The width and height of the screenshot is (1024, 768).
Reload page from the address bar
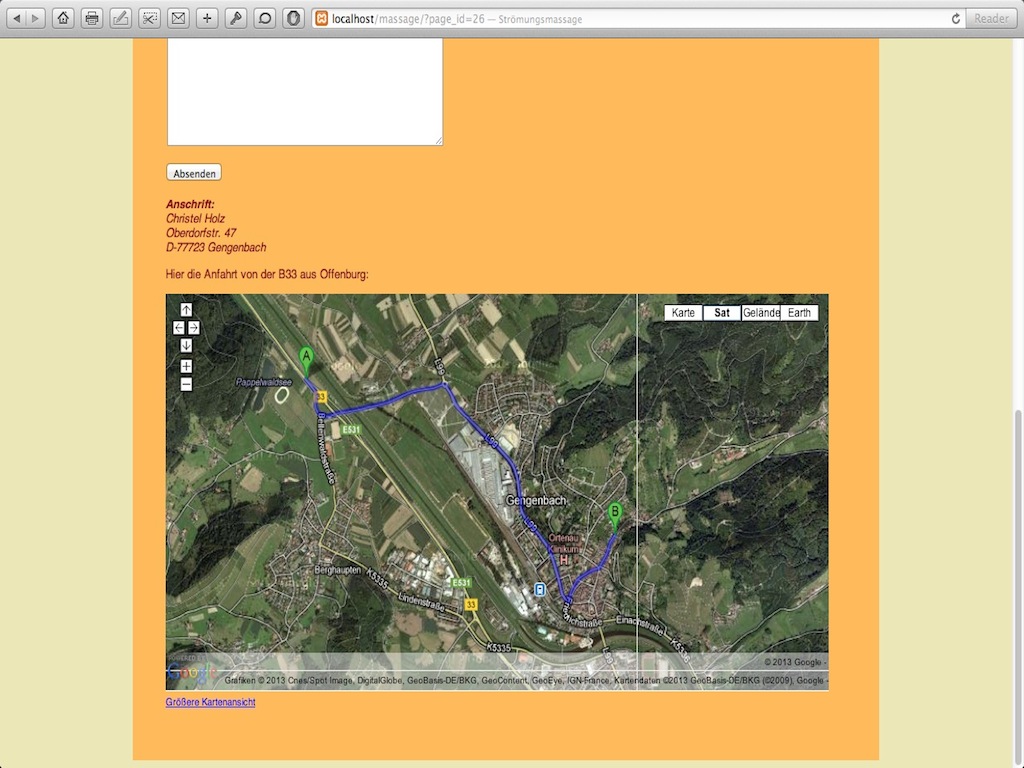point(955,18)
